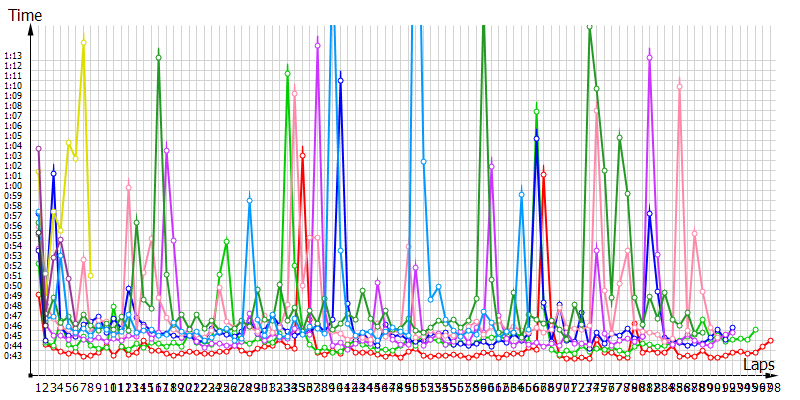The image size is (800, 400).
Task: Select the first pink peak near 1:00
Action: tap(129, 186)
